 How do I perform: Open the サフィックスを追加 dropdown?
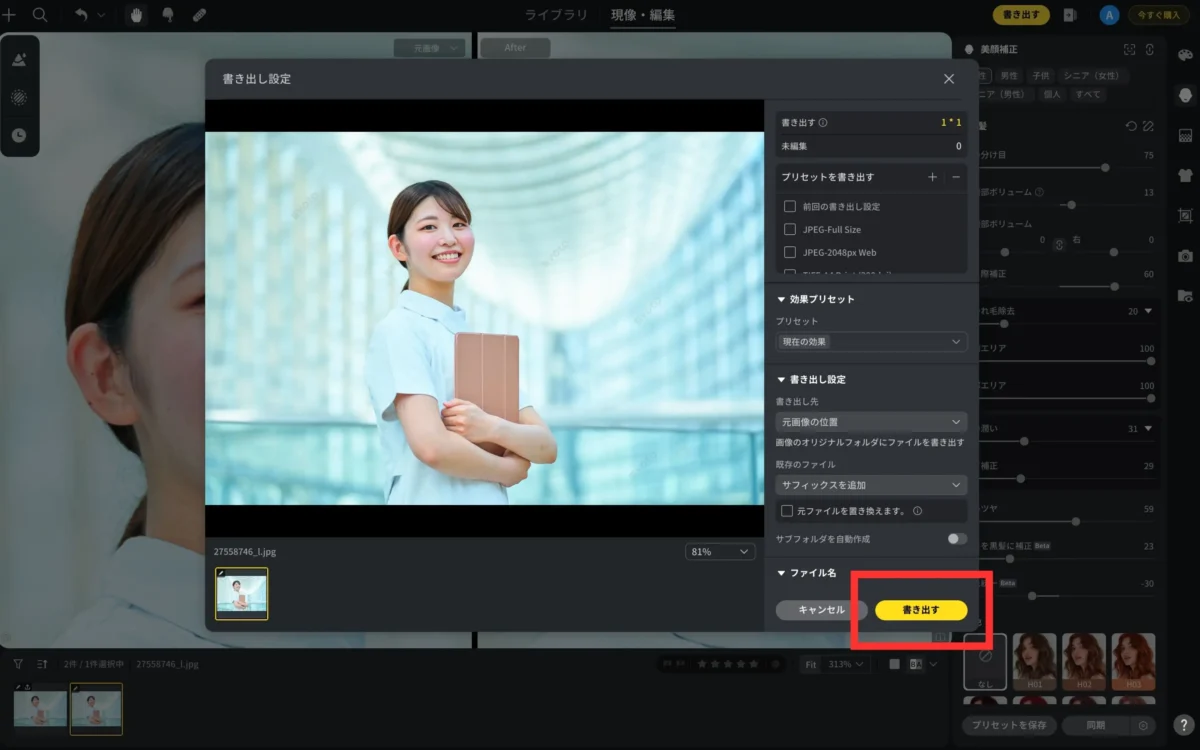(871, 485)
